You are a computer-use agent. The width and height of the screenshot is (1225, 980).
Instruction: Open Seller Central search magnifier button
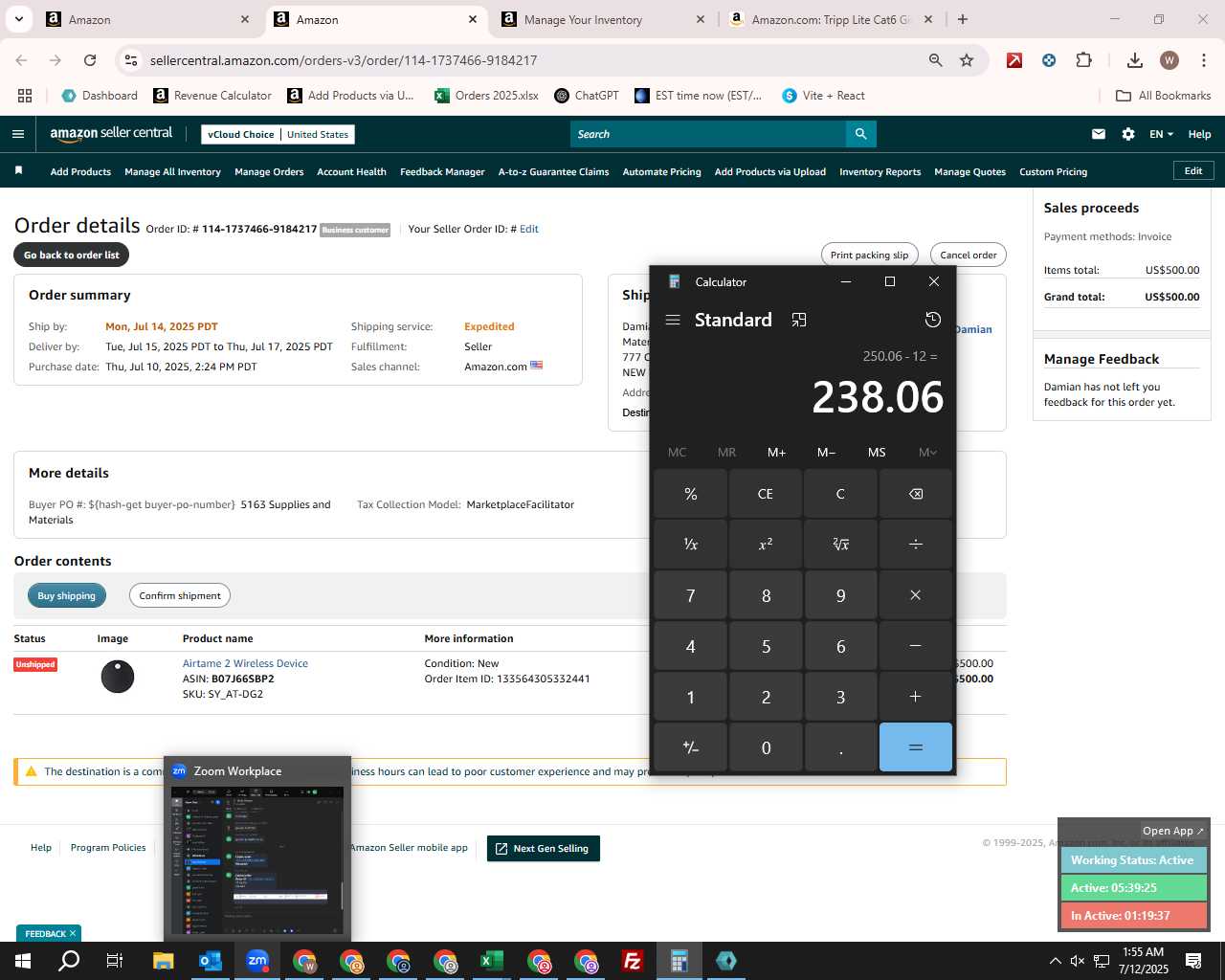click(860, 134)
